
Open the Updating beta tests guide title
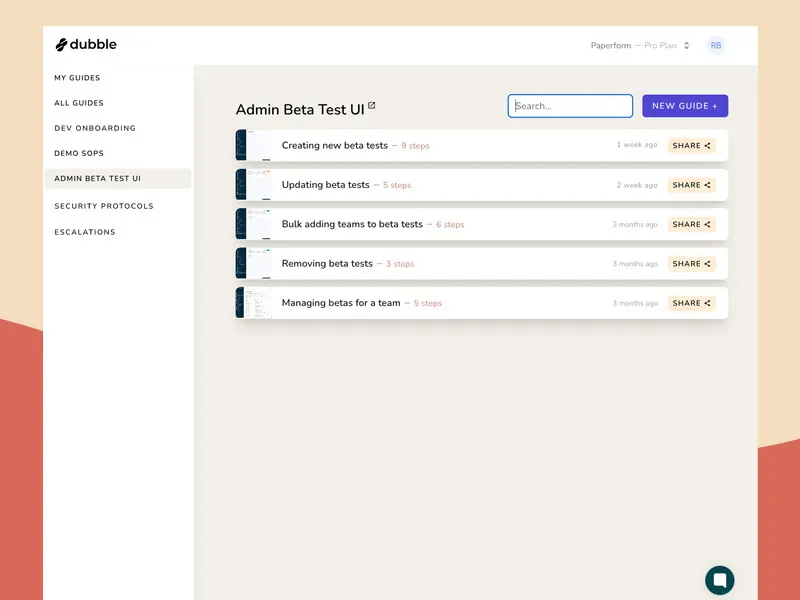pyautogui.click(x=326, y=185)
